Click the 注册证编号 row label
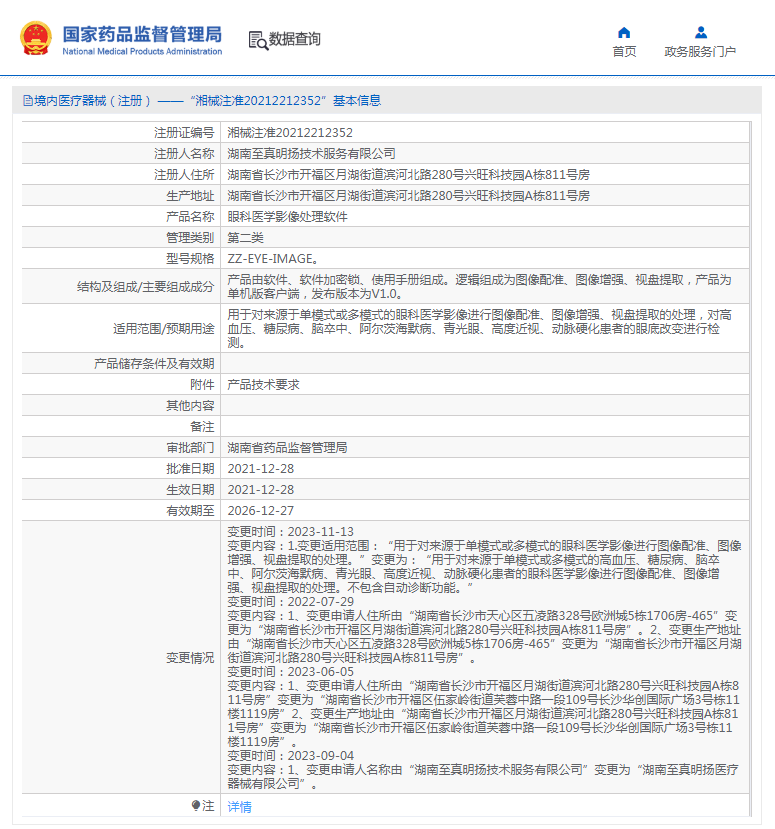 [184, 133]
